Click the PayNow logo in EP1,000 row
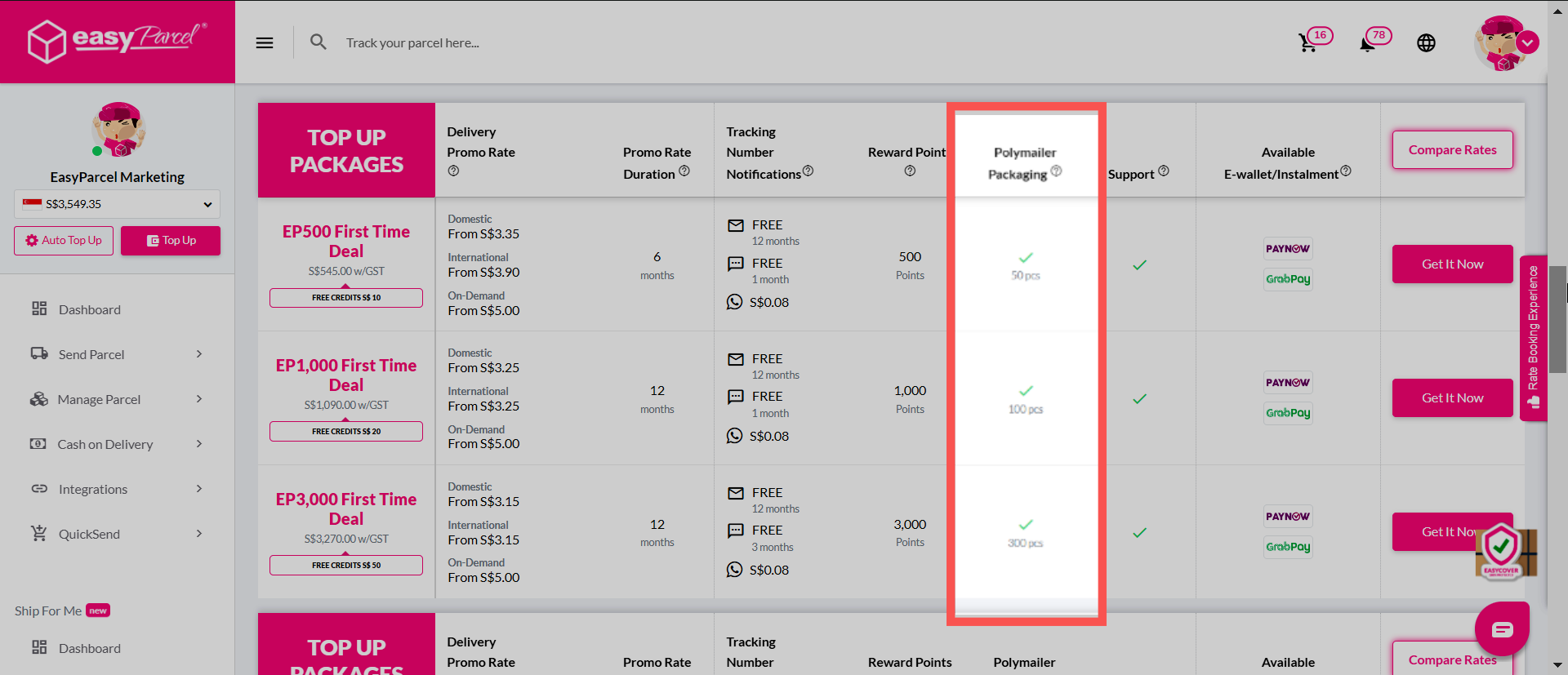1568x675 pixels. pos(1288,383)
